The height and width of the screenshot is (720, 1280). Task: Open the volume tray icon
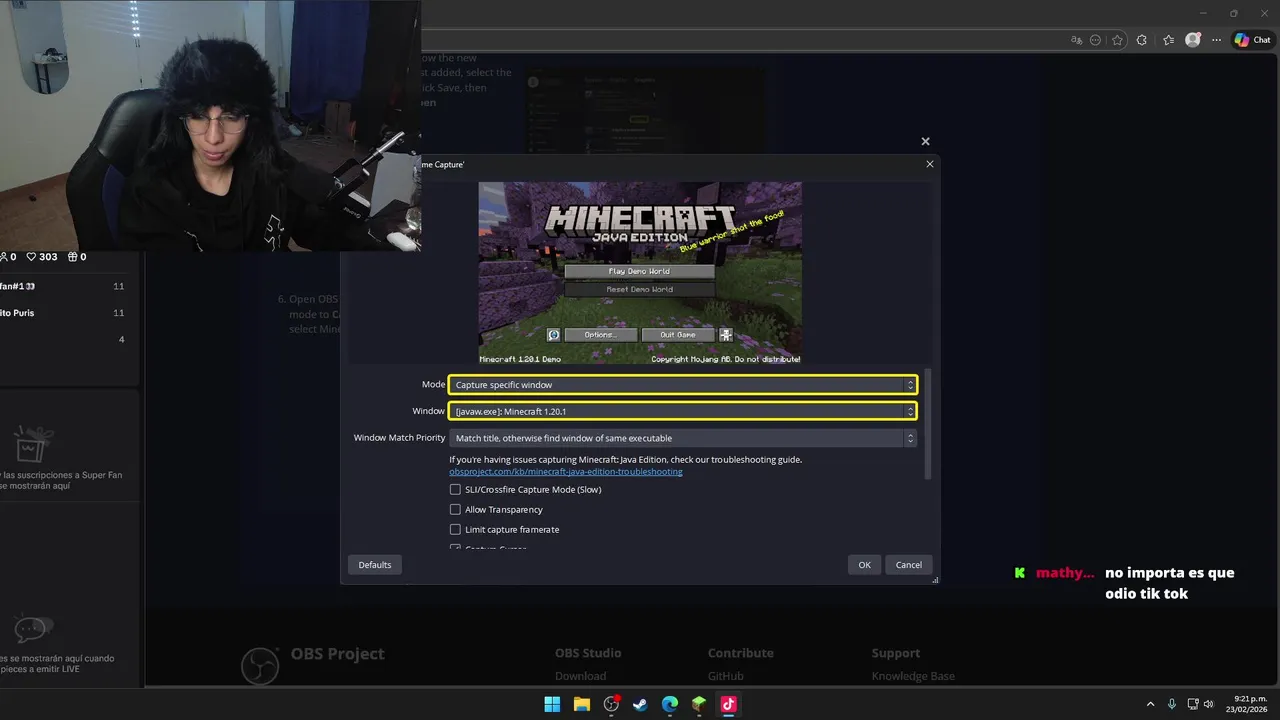(1209, 704)
